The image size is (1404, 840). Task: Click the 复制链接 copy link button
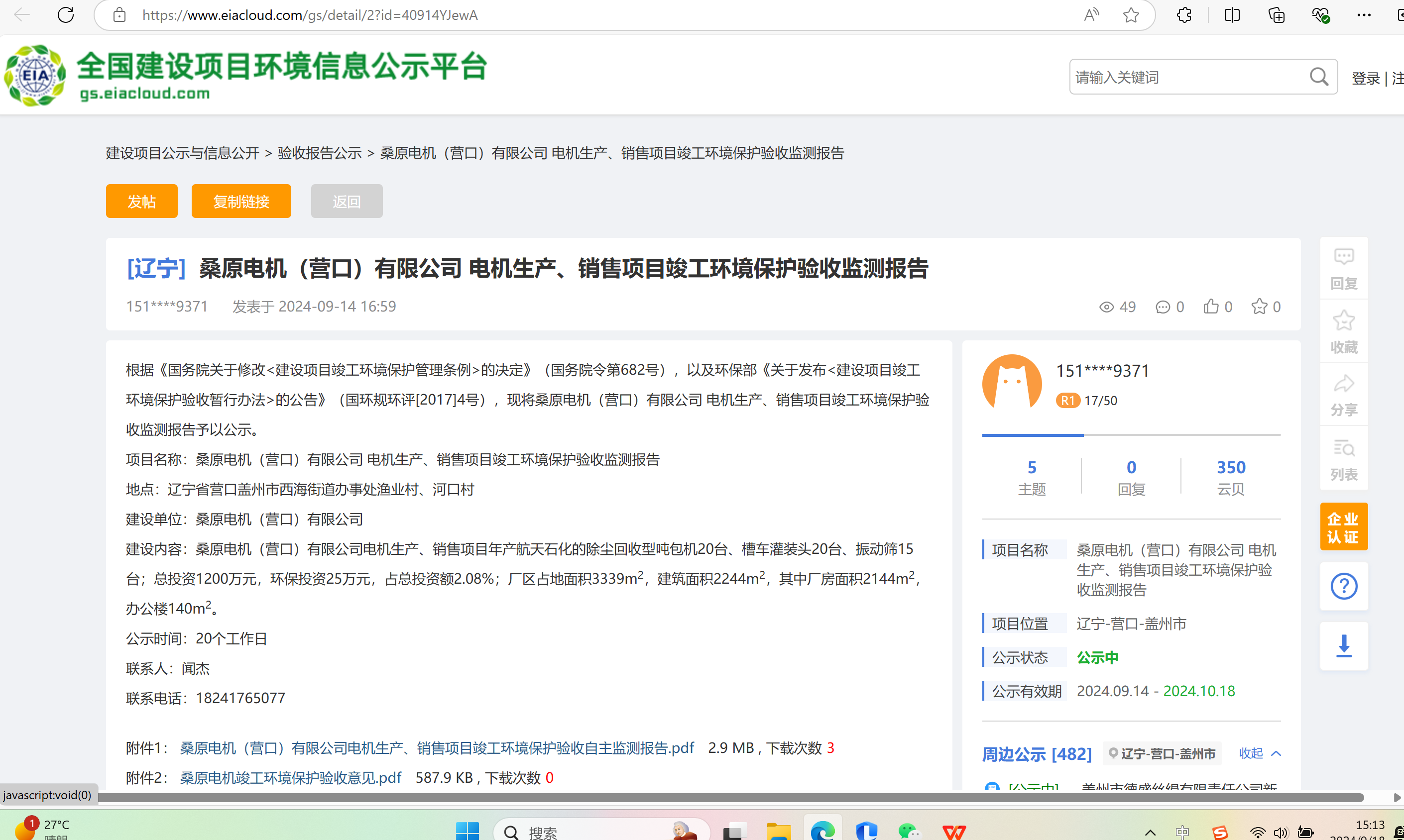point(241,201)
